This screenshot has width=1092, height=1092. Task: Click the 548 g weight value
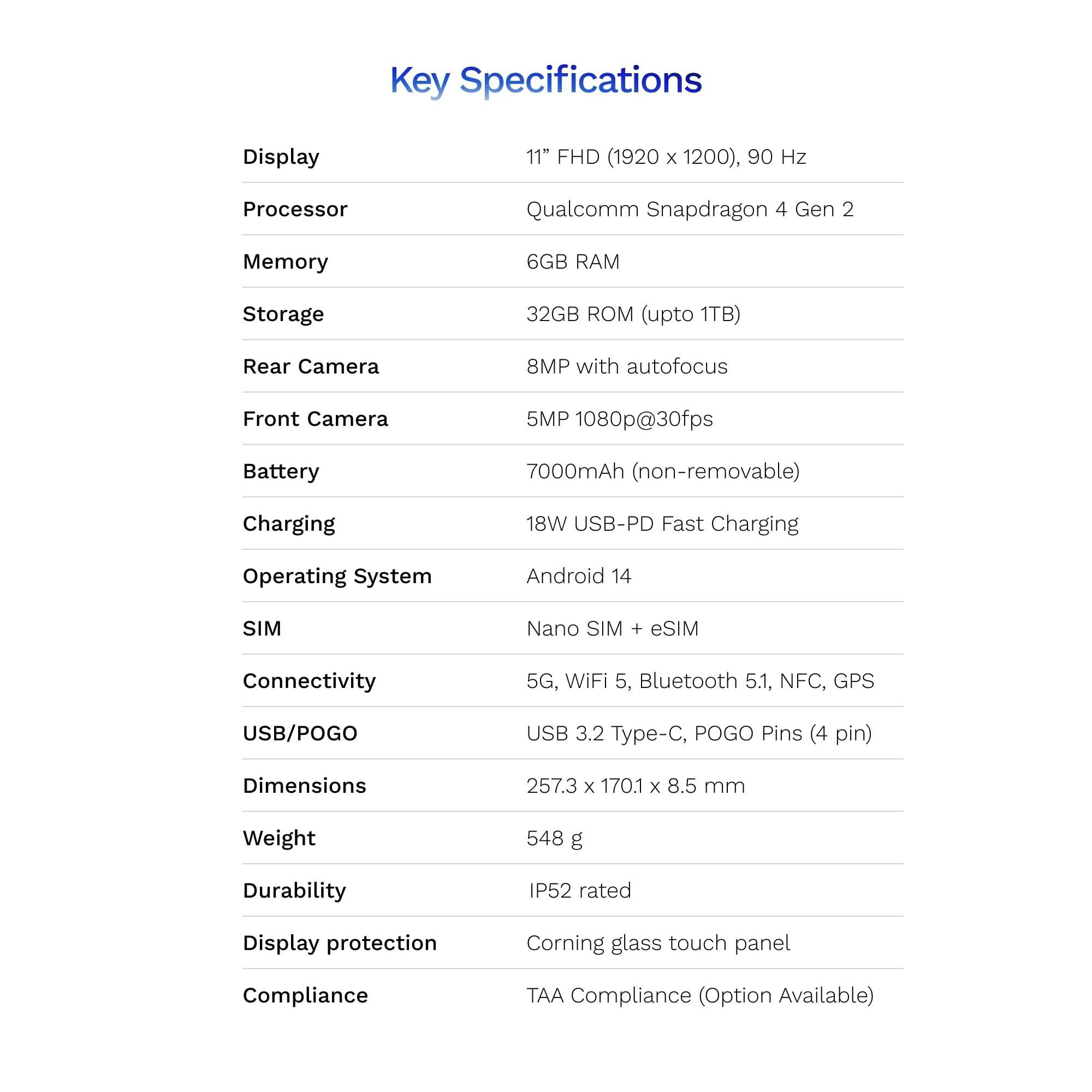[555, 839]
